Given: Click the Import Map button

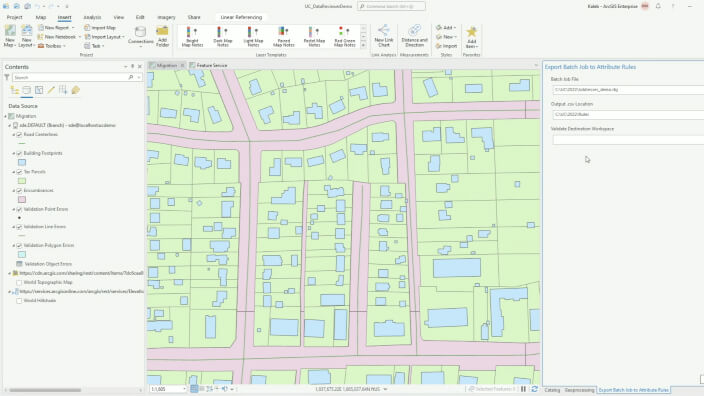Looking at the screenshot, I should (100, 28).
